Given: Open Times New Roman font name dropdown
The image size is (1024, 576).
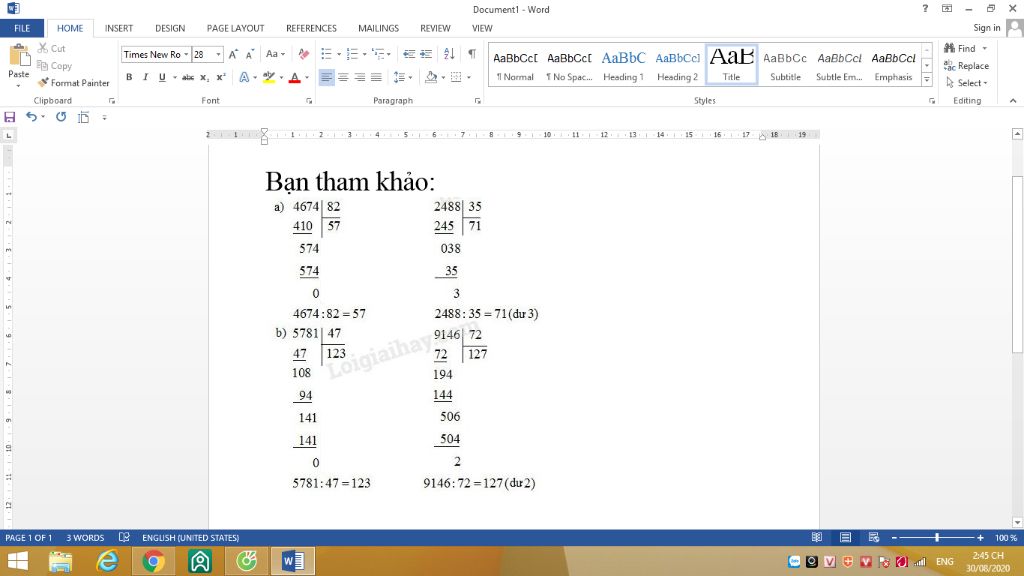Looking at the screenshot, I should 186,54.
